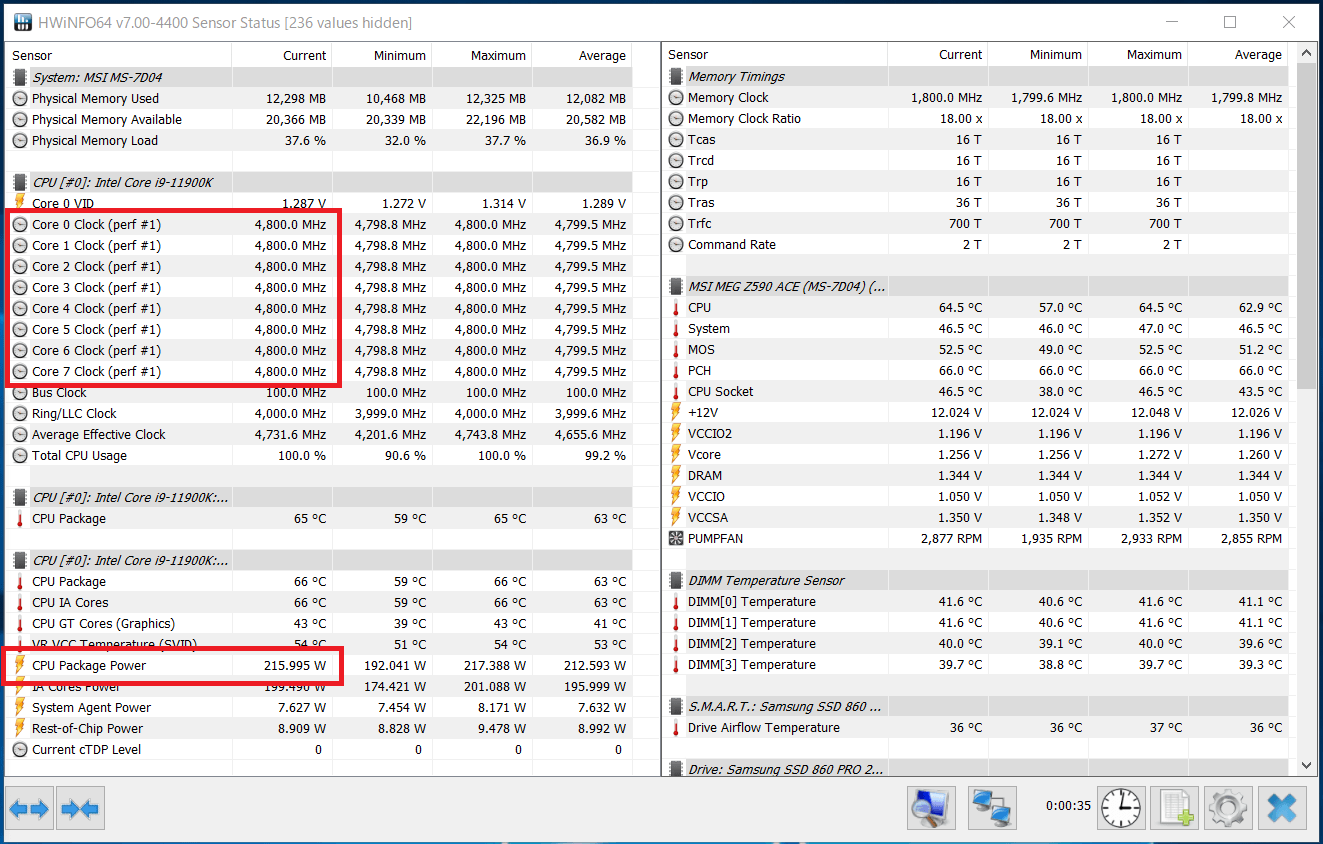Select the Core 7 Clock (perf #1) row

pos(319,371)
